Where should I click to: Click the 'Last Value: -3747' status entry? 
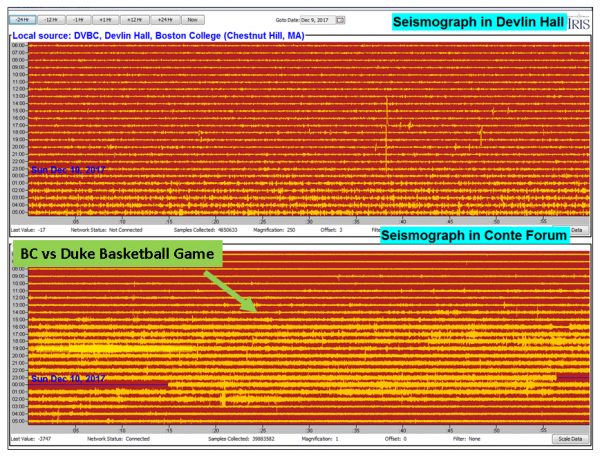click(x=31, y=439)
